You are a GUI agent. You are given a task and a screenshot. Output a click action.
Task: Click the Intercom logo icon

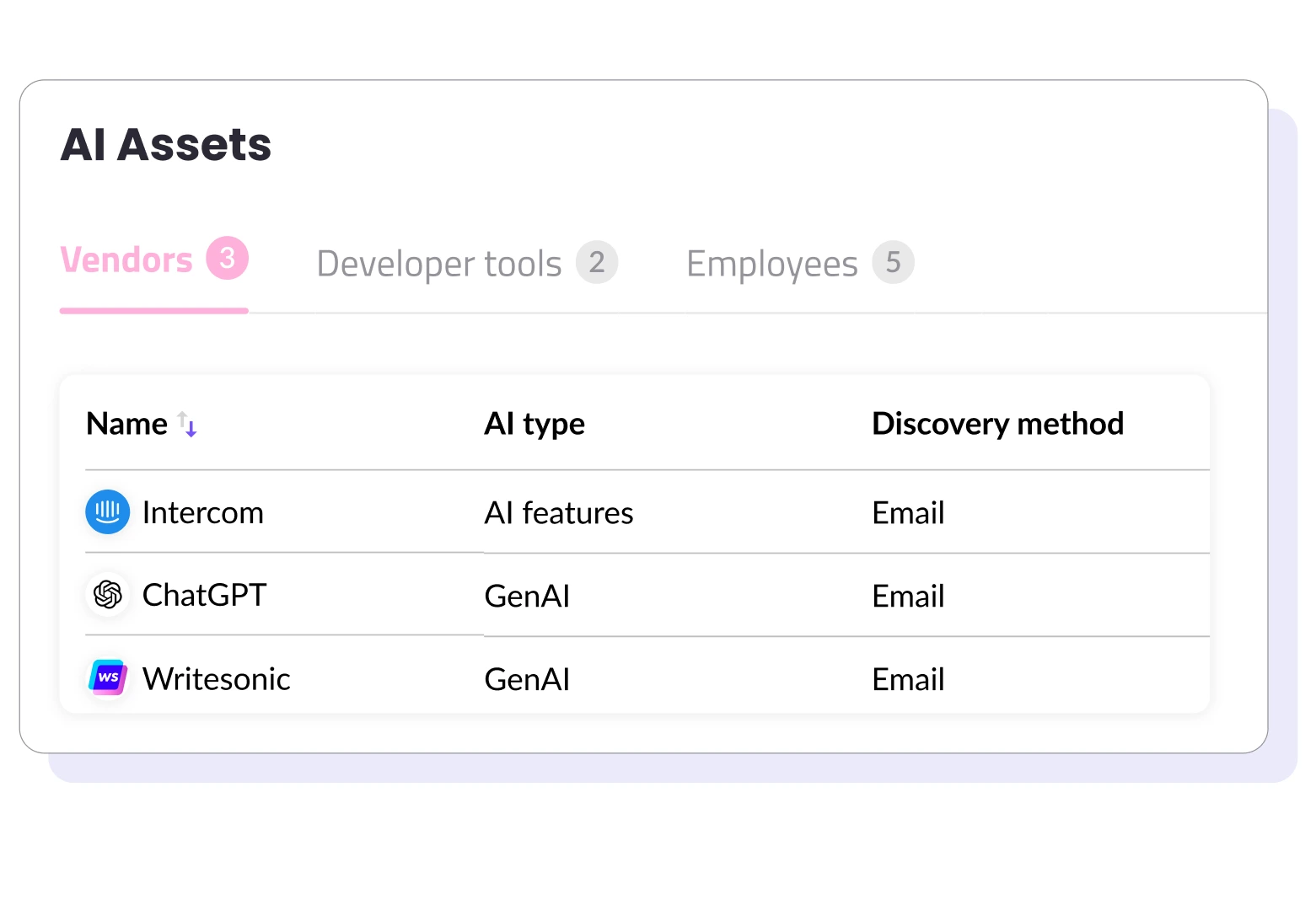click(x=108, y=512)
